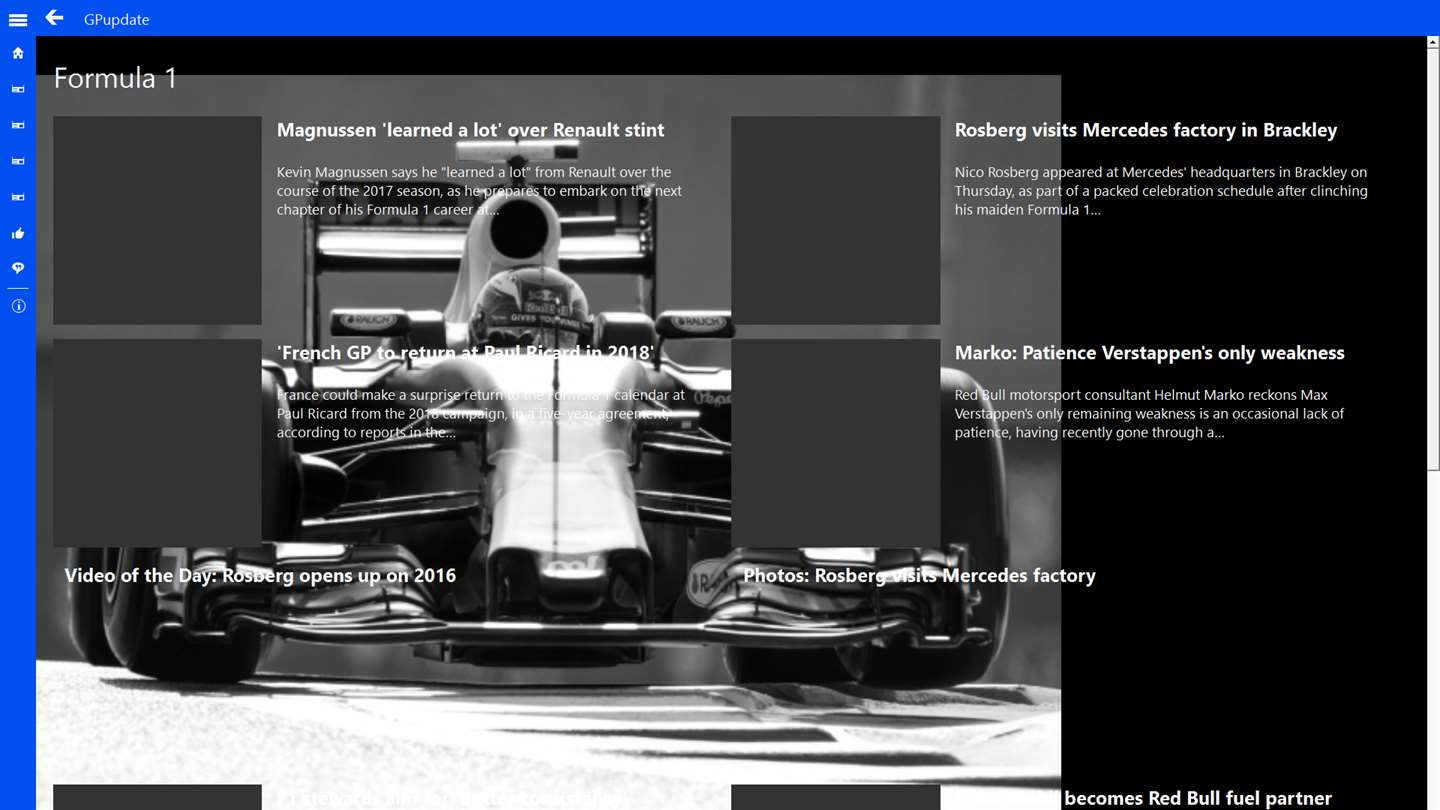This screenshot has height=810, width=1440.
Task: Click the 'France could make a surprise return' summary
Action: (481, 413)
